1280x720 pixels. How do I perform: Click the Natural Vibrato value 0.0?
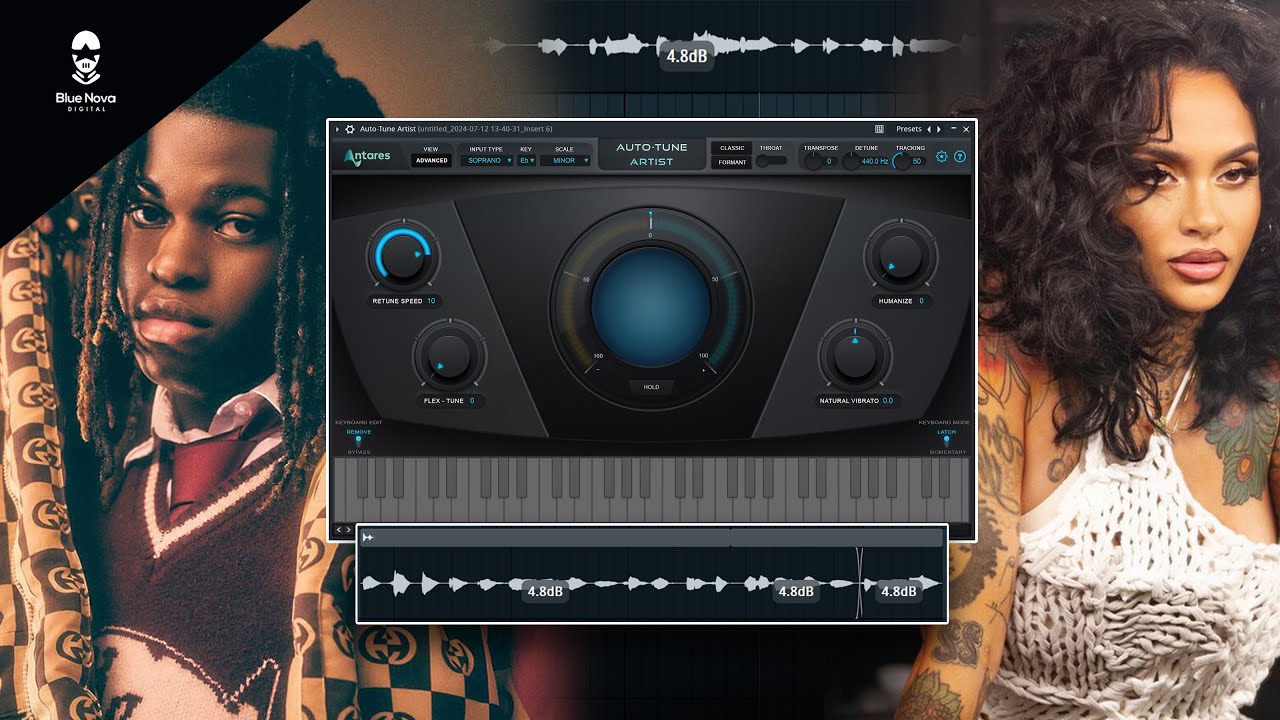click(x=888, y=401)
